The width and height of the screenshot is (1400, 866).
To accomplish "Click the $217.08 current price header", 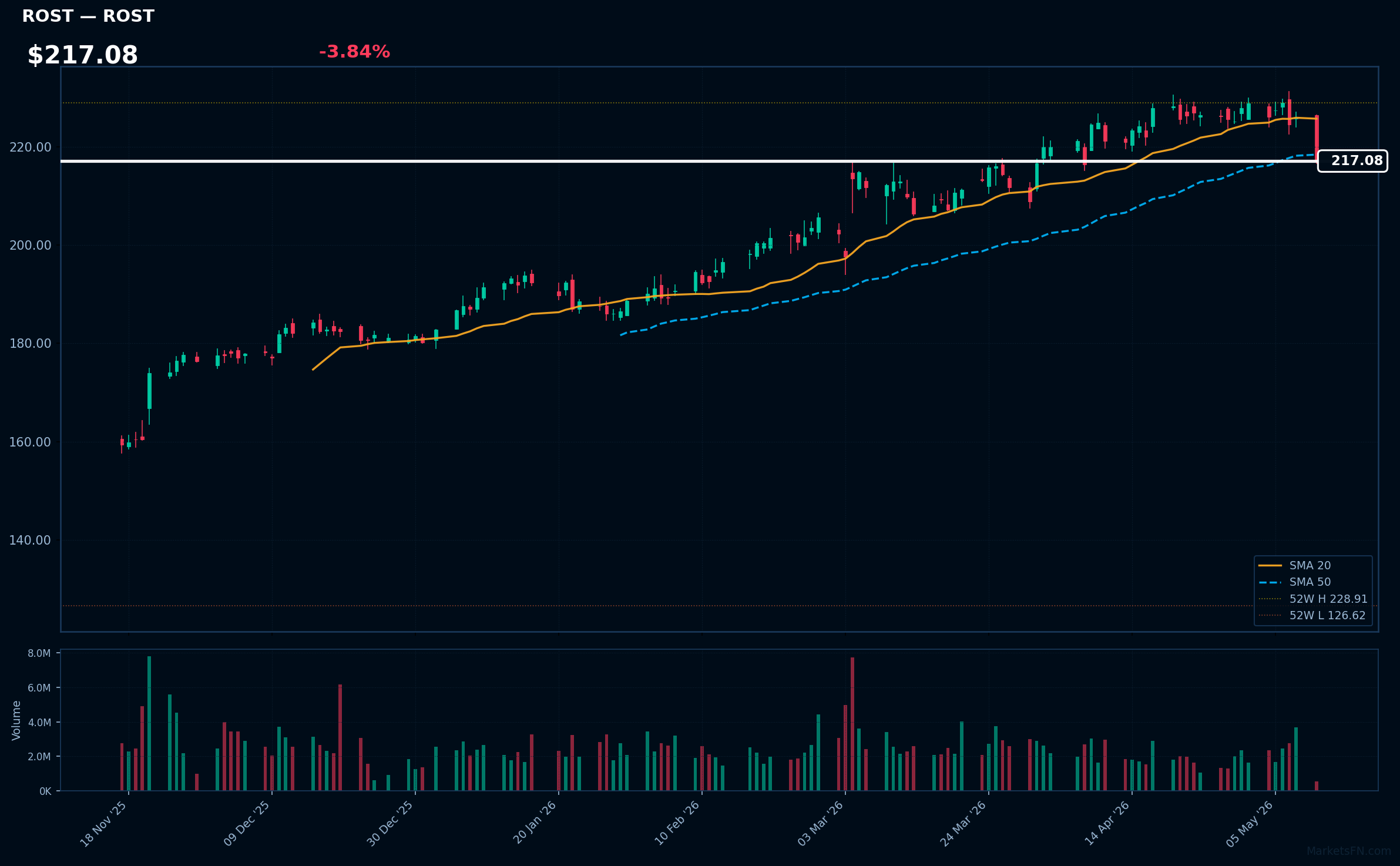I will click(x=83, y=55).
